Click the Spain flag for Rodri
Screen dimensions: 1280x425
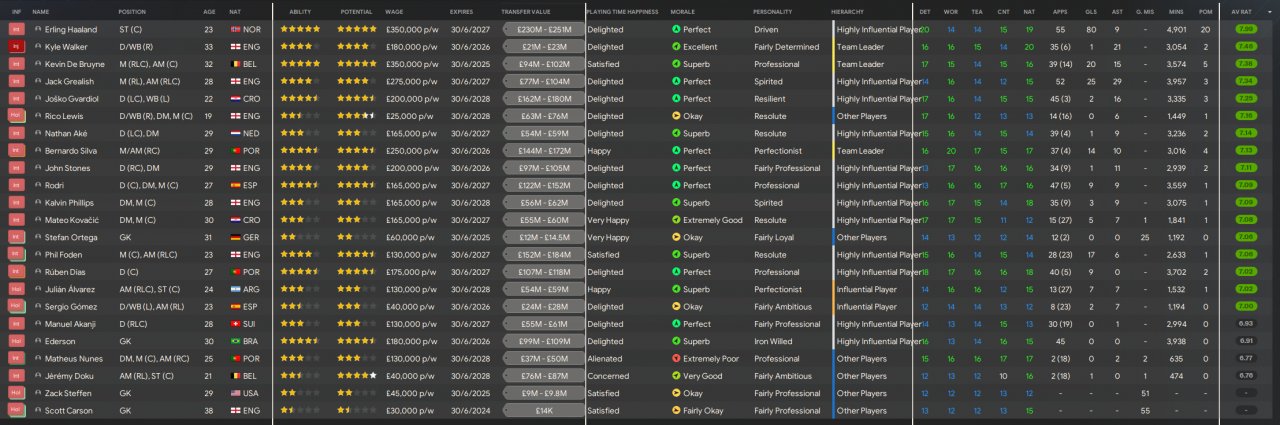point(234,185)
